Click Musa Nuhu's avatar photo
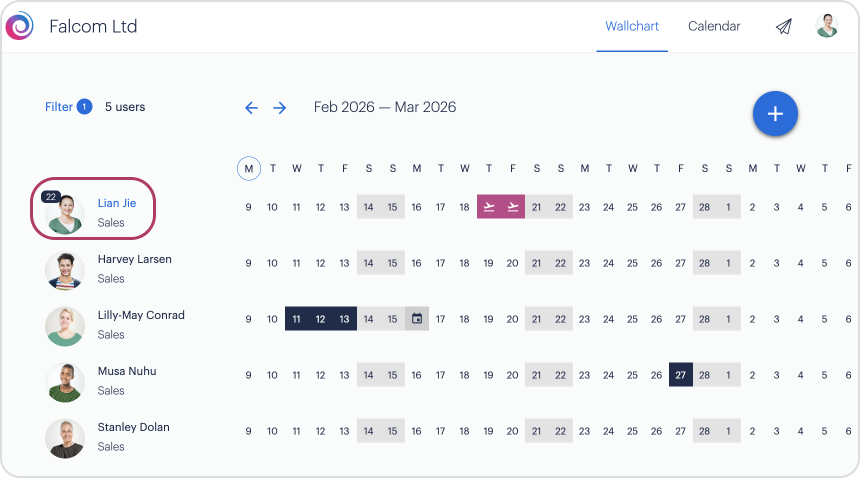860x478 pixels. (x=65, y=382)
